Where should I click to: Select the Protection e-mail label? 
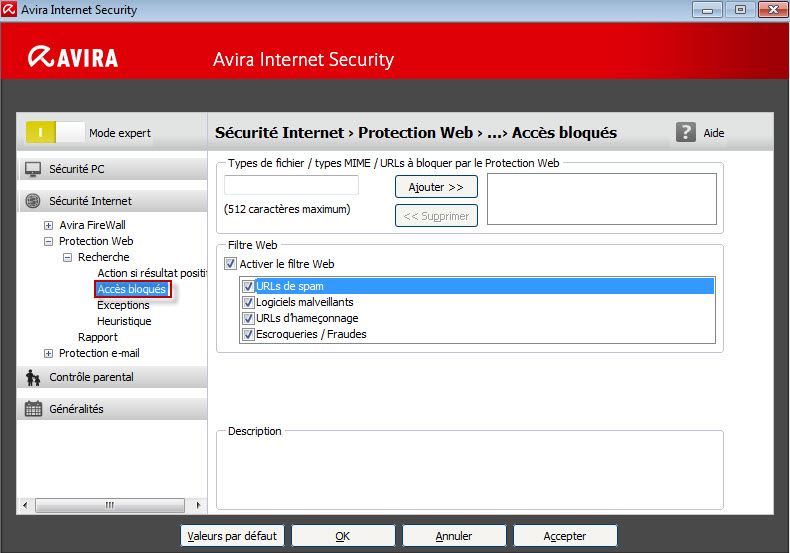99,353
